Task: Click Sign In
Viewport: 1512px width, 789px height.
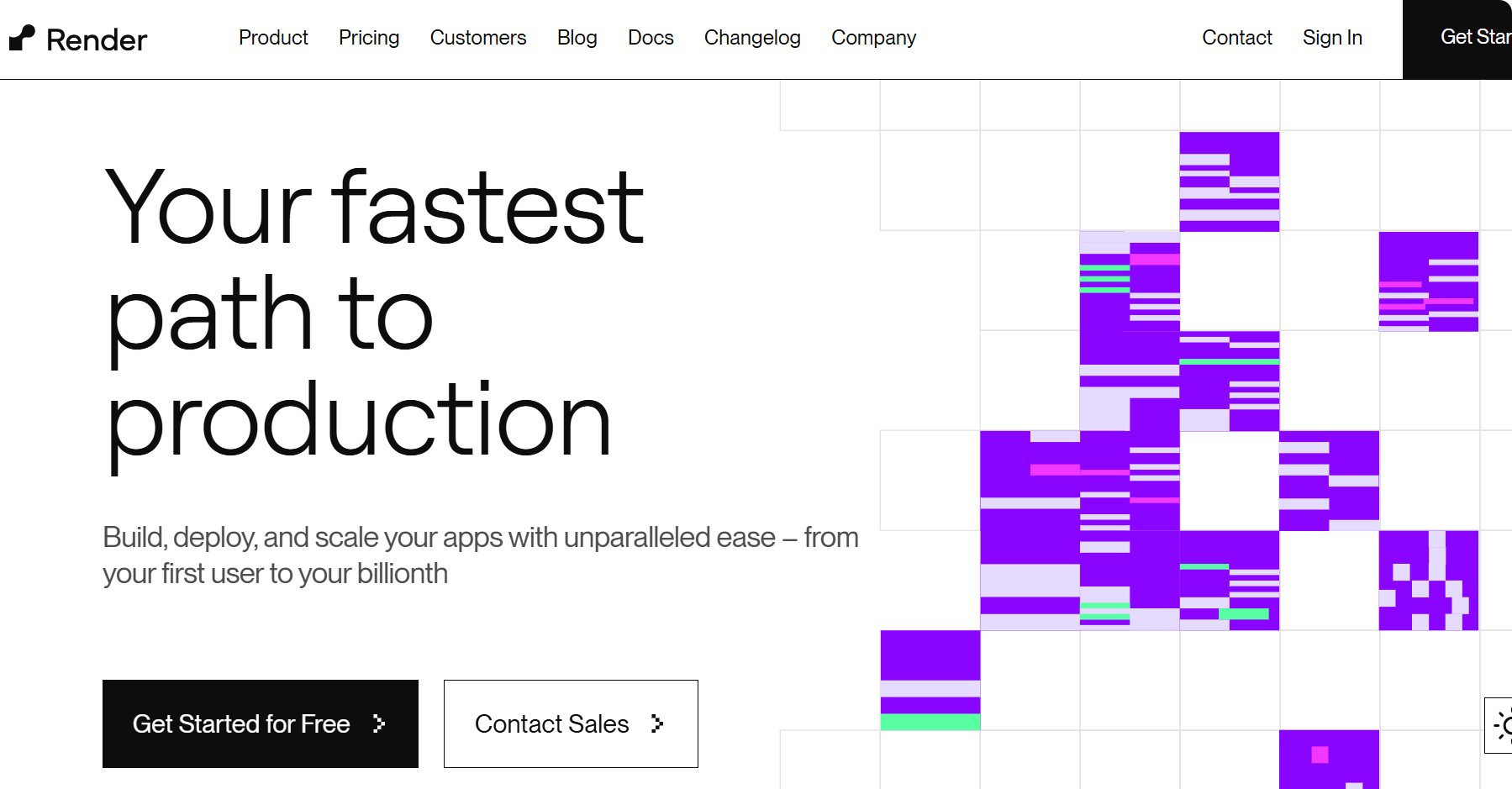Action: point(1332,38)
